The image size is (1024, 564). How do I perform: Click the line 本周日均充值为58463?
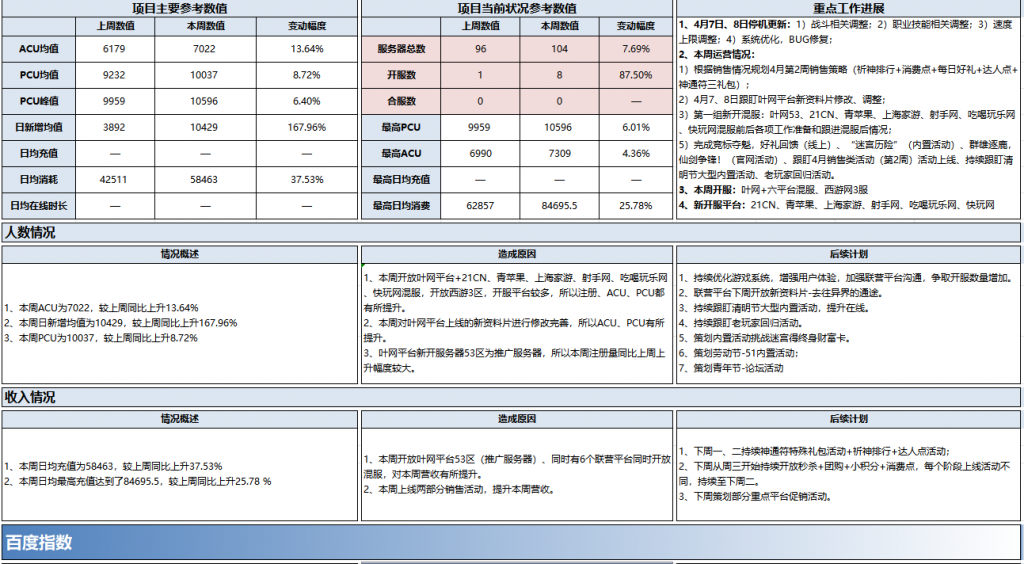(113, 467)
